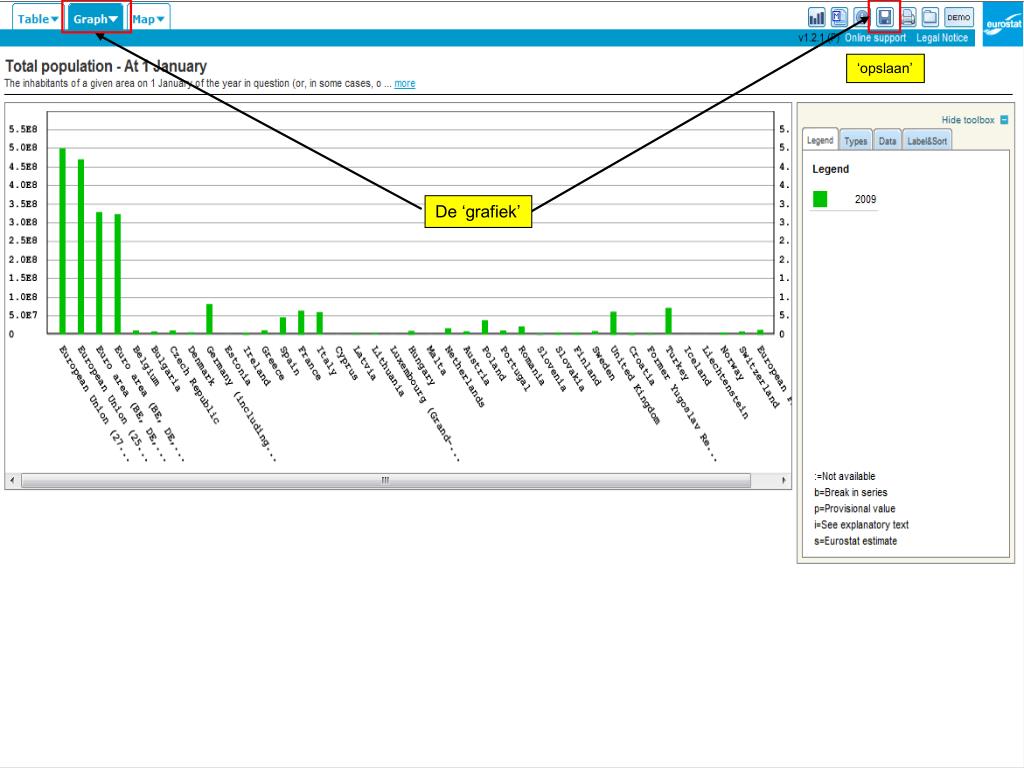
Task: Click the Eurostat logo
Action: coord(1002,24)
